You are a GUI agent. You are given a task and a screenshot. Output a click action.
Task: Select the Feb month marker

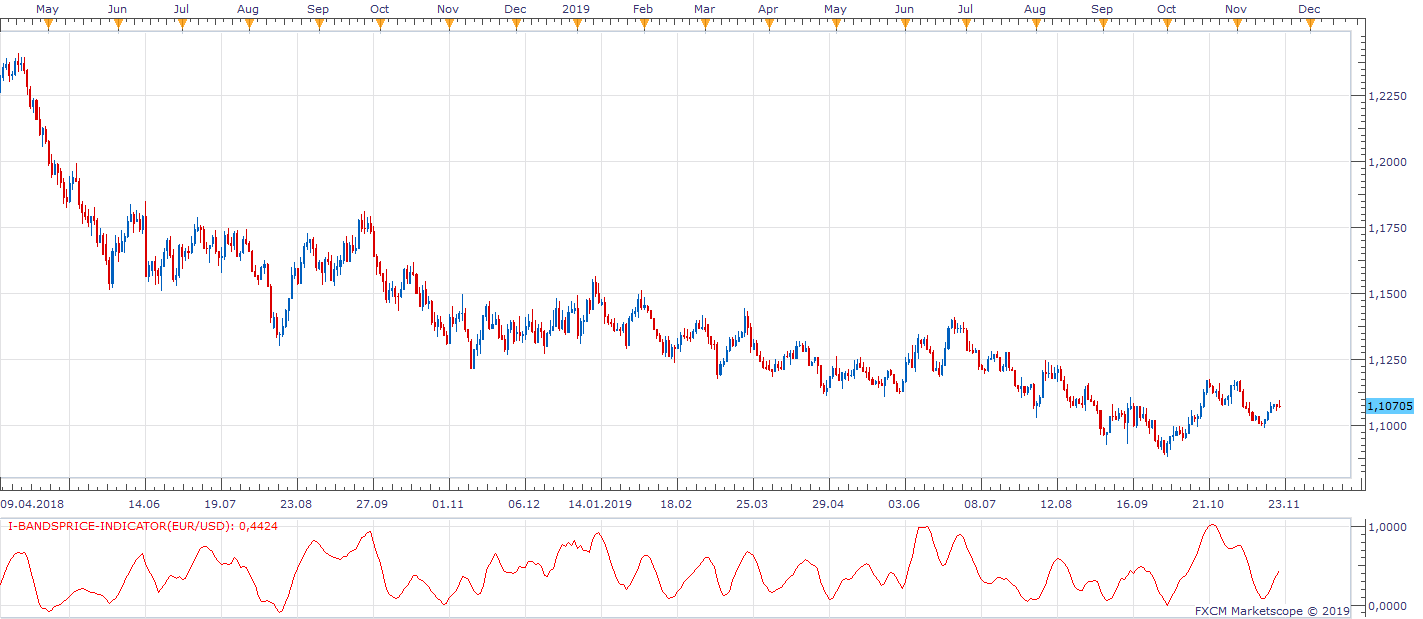643,9
